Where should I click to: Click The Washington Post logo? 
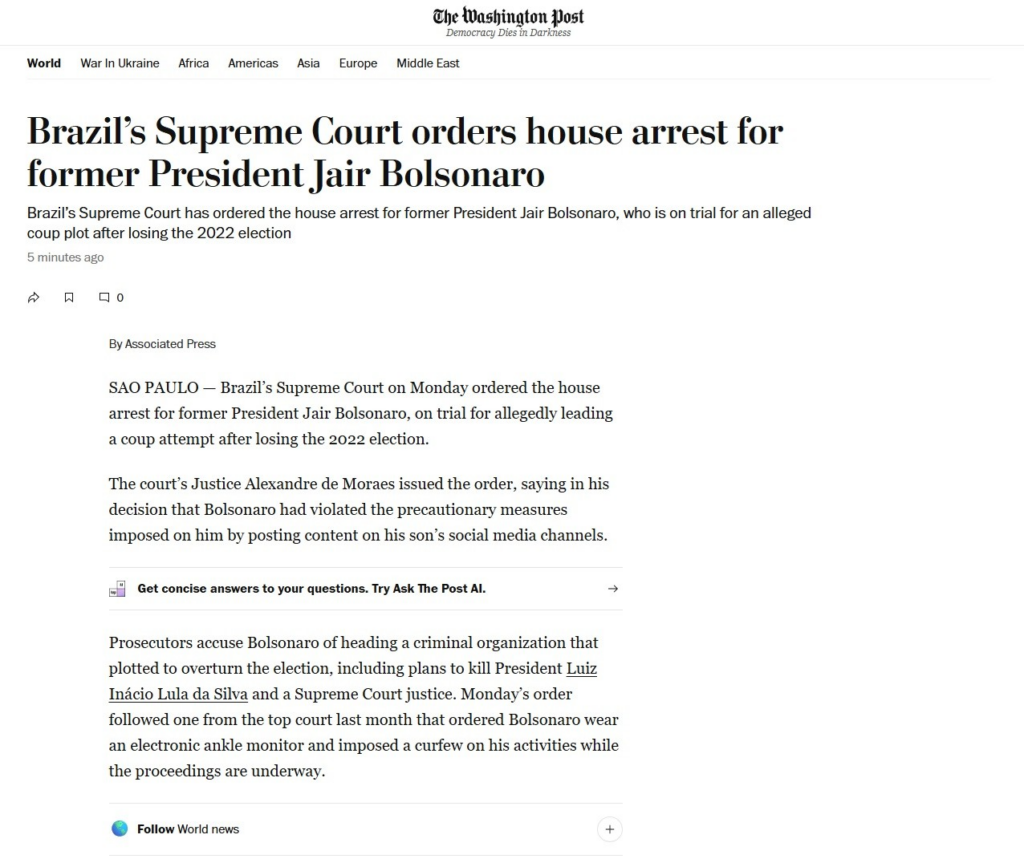(x=508, y=17)
